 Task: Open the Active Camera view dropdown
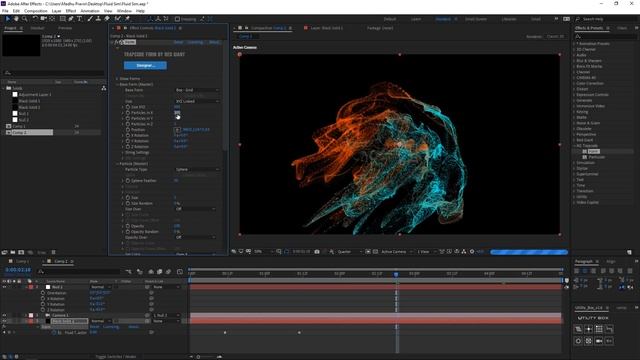click(397, 252)
